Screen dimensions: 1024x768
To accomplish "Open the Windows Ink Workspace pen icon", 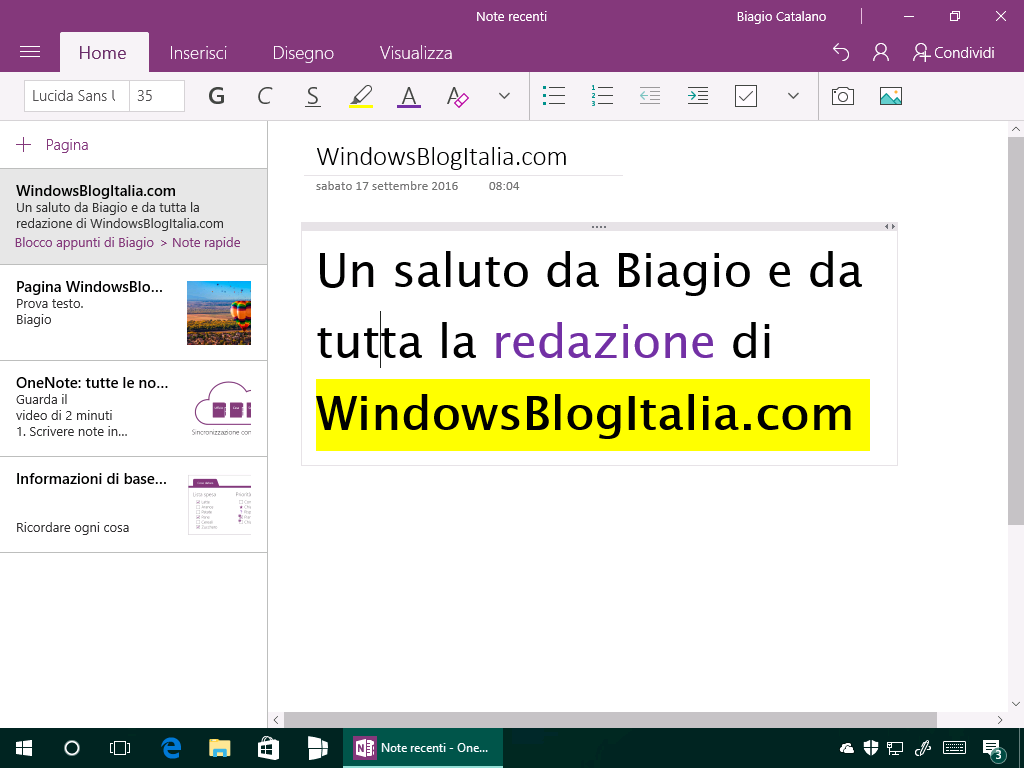I will coord(923,748).
